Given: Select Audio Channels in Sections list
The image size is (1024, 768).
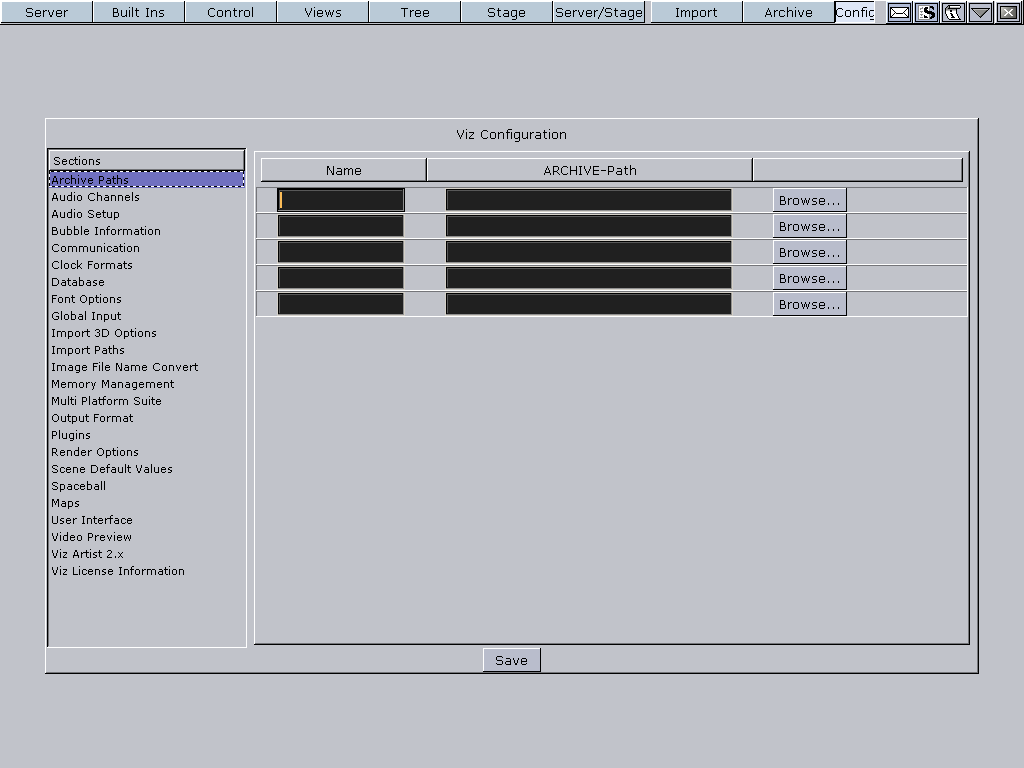Looking at the screenshot, I should [x=95, y=197].
